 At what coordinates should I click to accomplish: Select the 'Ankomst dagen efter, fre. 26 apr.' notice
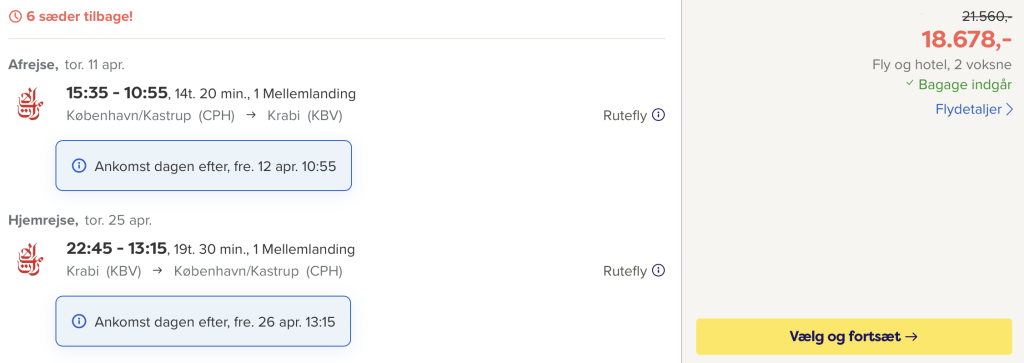point(204,321)
